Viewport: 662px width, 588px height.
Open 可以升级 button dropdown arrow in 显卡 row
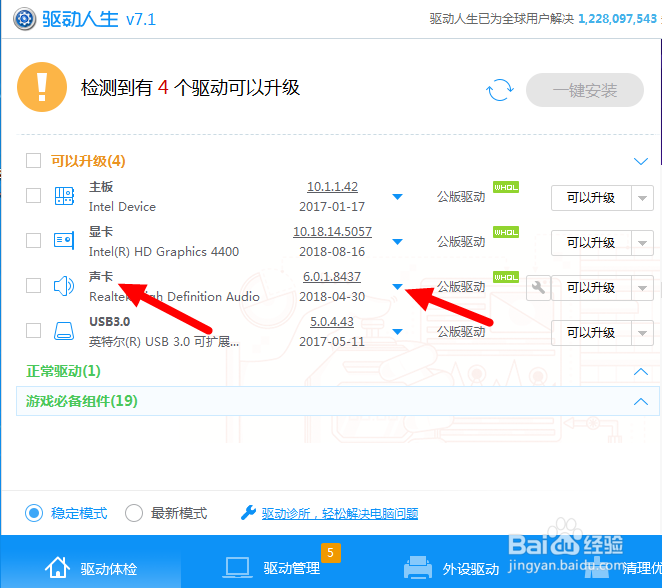coord(642,243)
